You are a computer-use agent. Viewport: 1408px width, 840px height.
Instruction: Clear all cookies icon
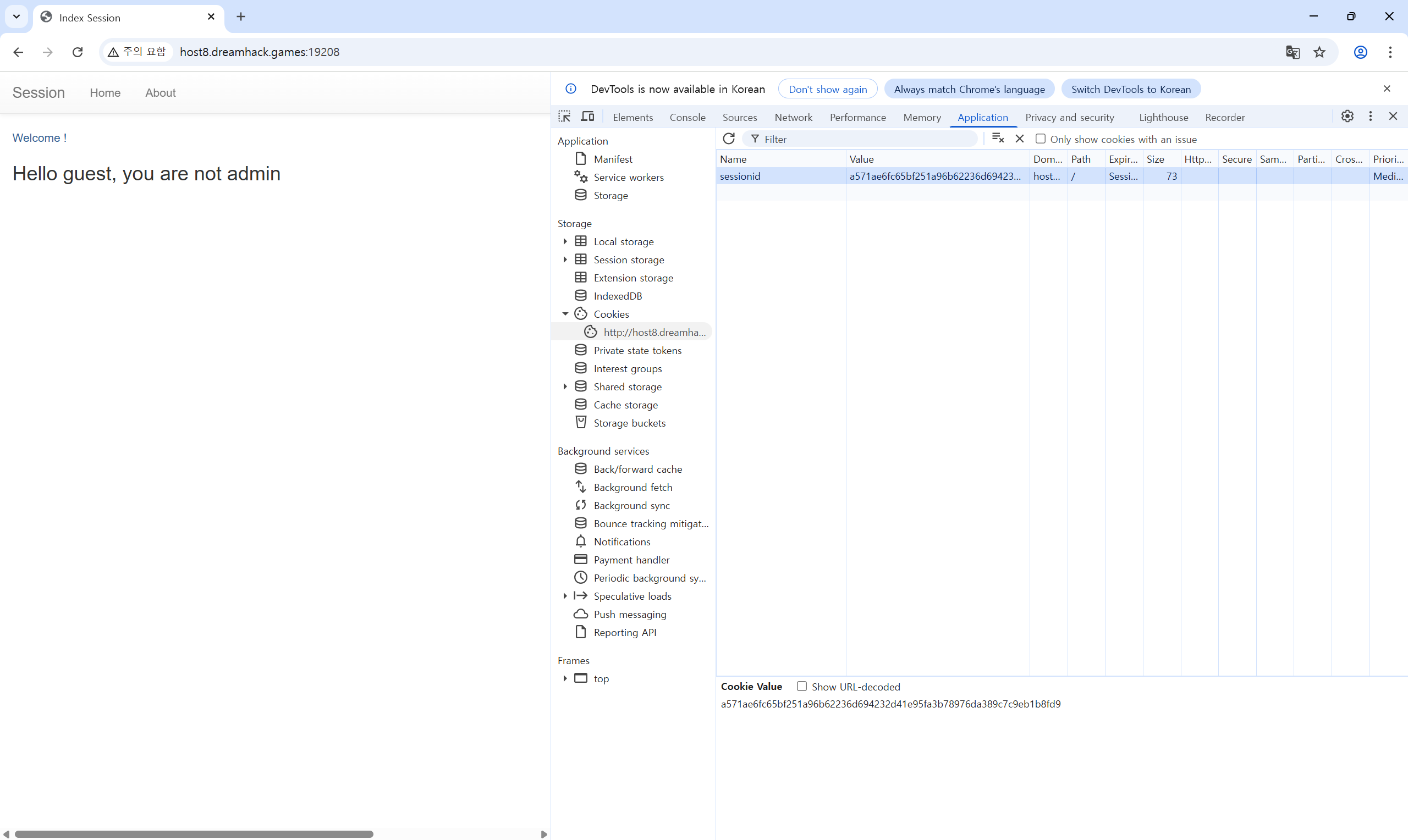click(998, 139)
